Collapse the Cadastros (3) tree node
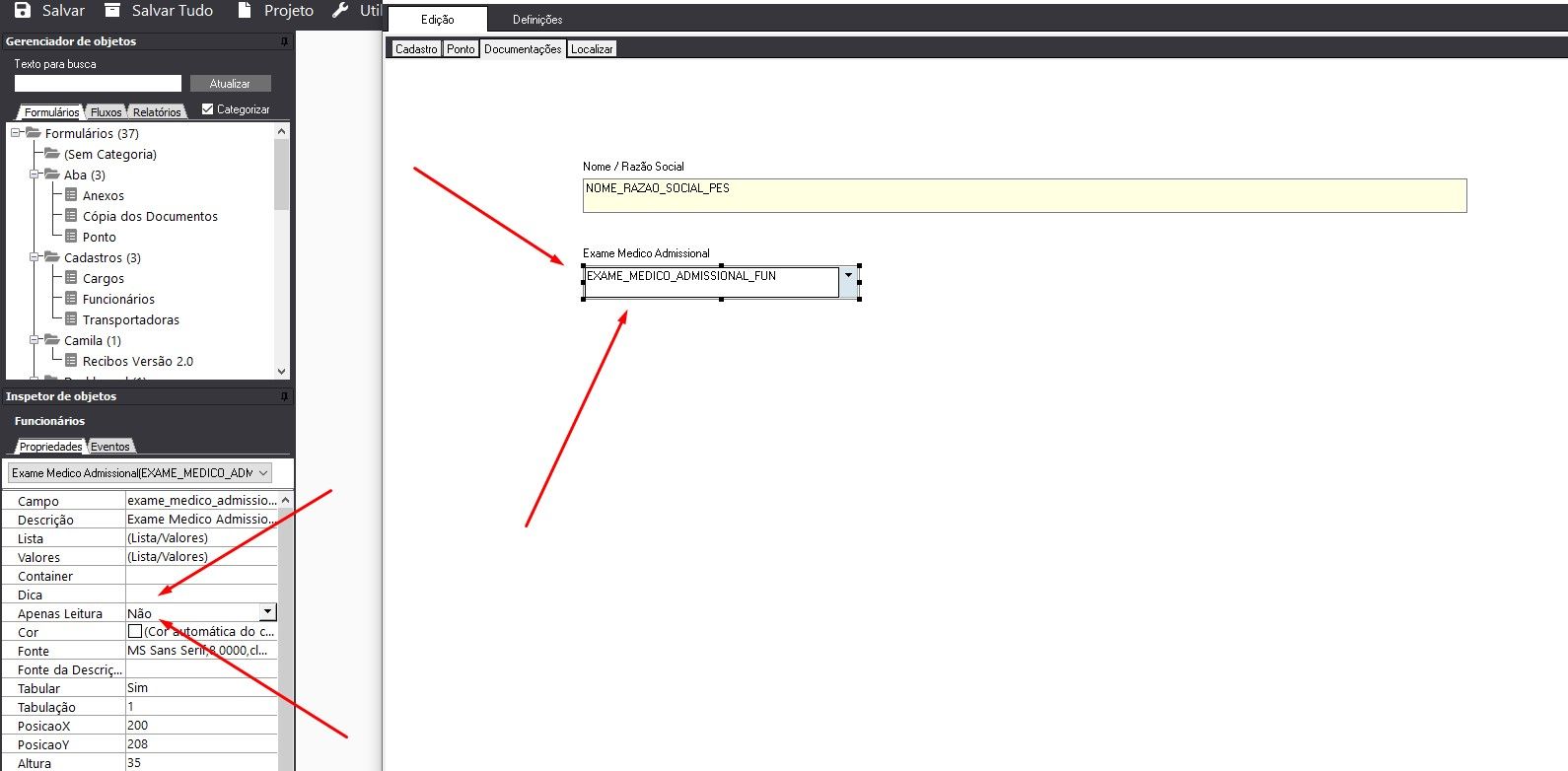Image resolution: width=1568 pixels, height=771 pixels. (x=35, y=257)
